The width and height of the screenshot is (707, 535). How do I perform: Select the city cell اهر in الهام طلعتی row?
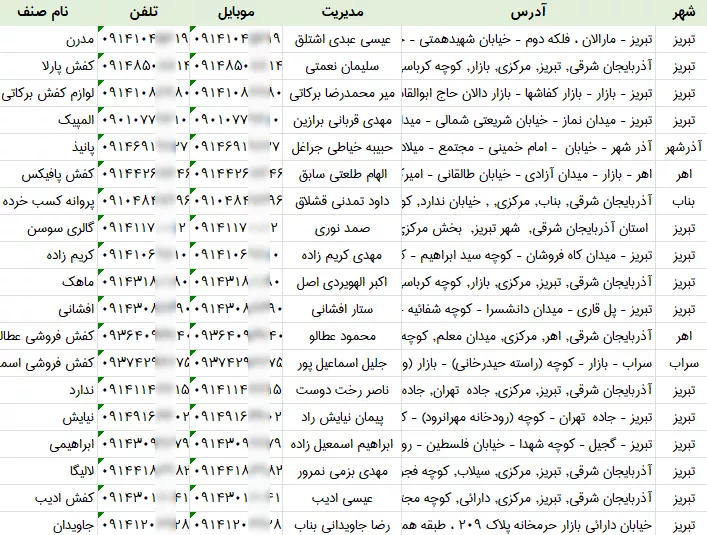coord(681,174)
